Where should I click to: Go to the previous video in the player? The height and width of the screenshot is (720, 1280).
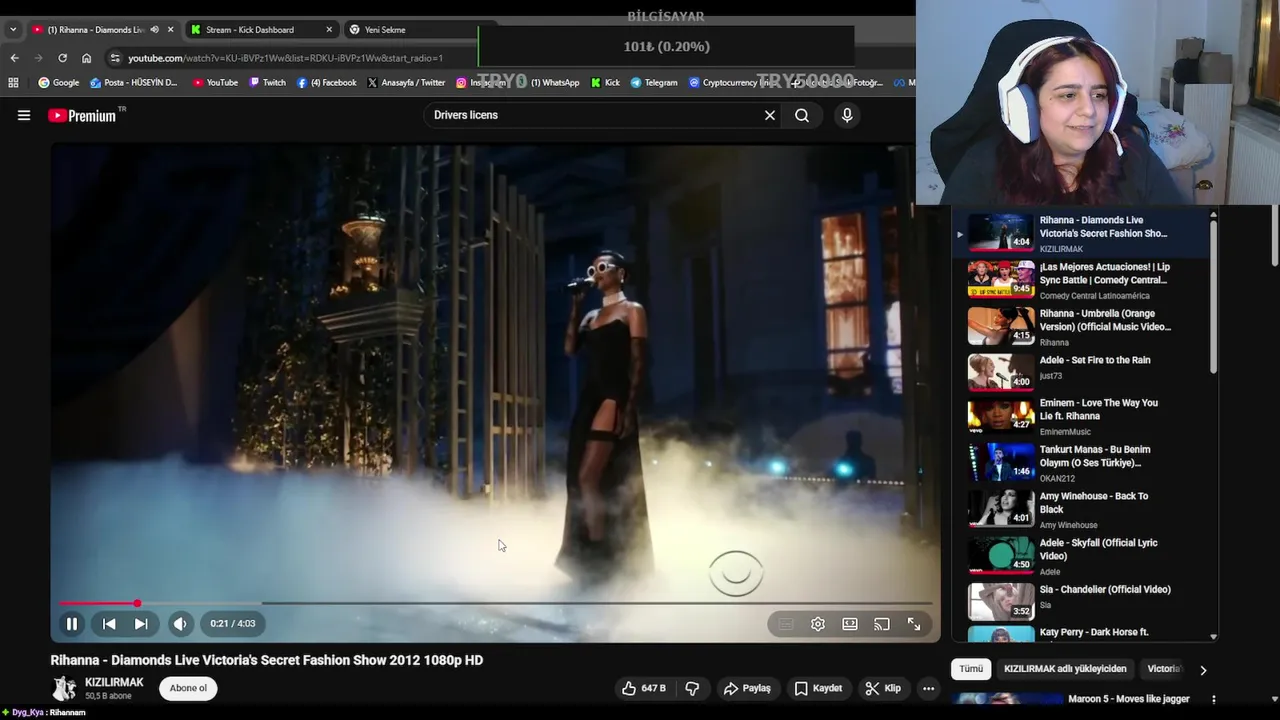[109, 624]
